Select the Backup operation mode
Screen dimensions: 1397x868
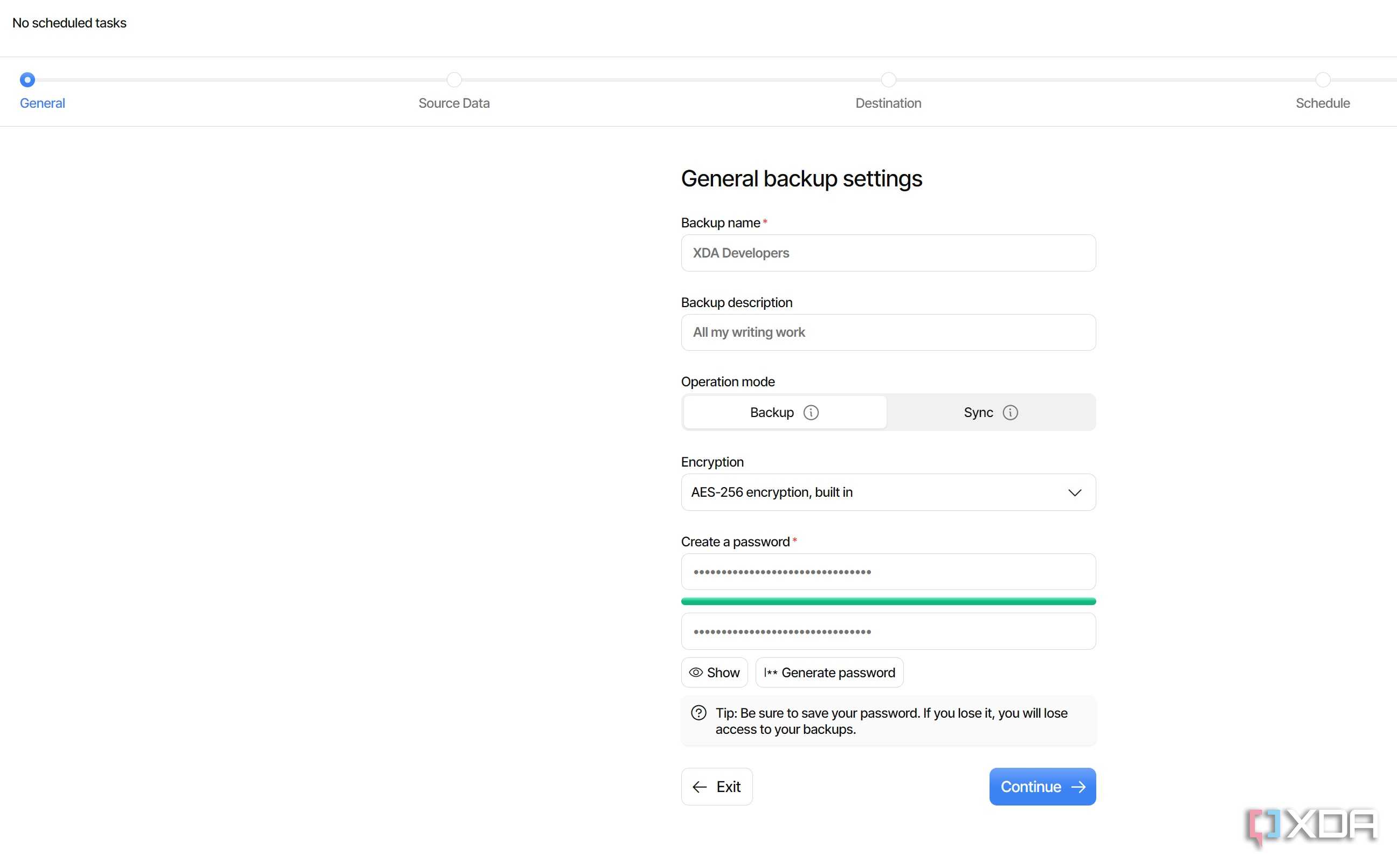click(784, 412)
